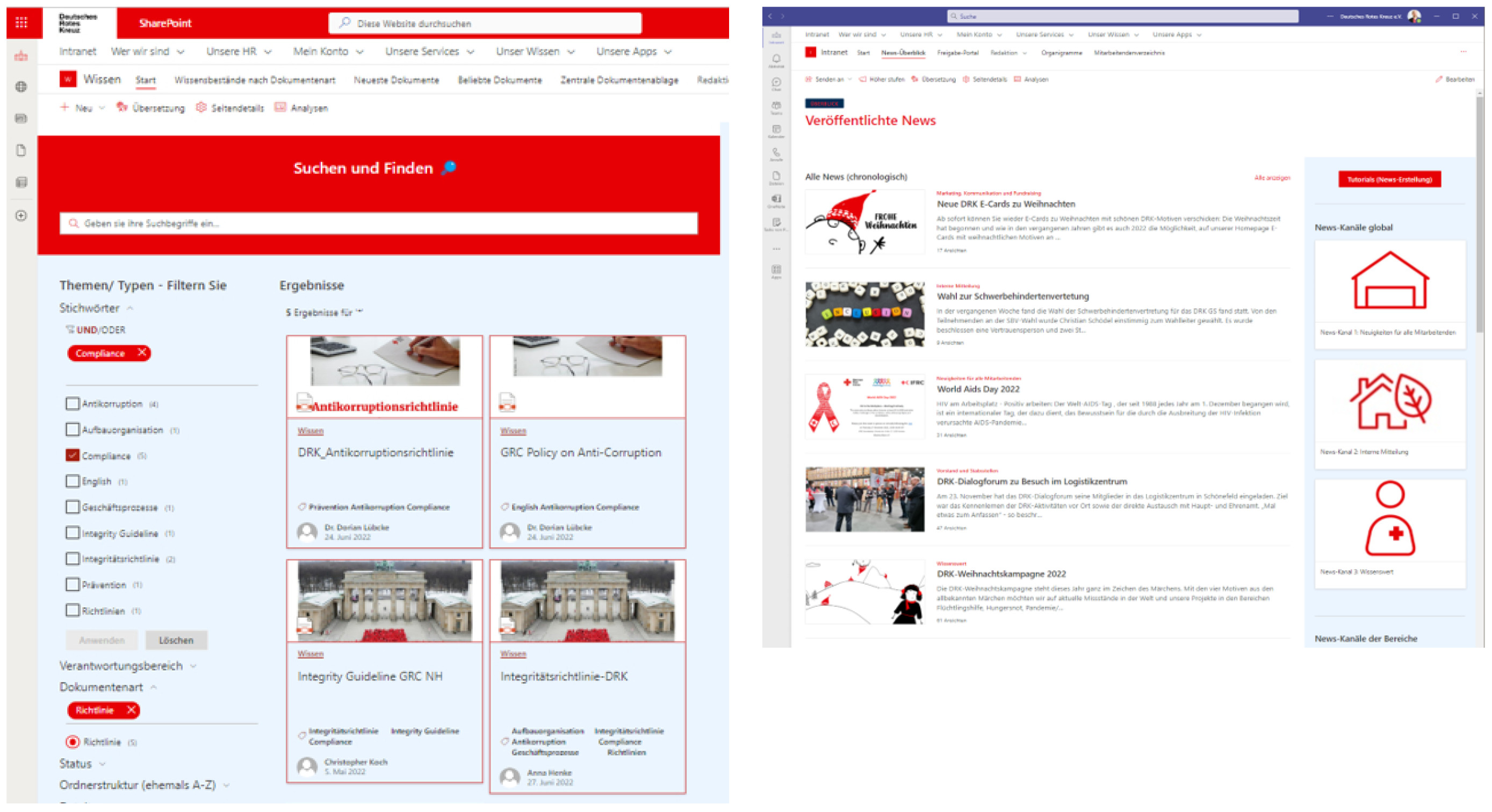Open the file icon in SharePoint's left rail
Viewport: 1492px width, 812px height.
click(x=21, y=150)
